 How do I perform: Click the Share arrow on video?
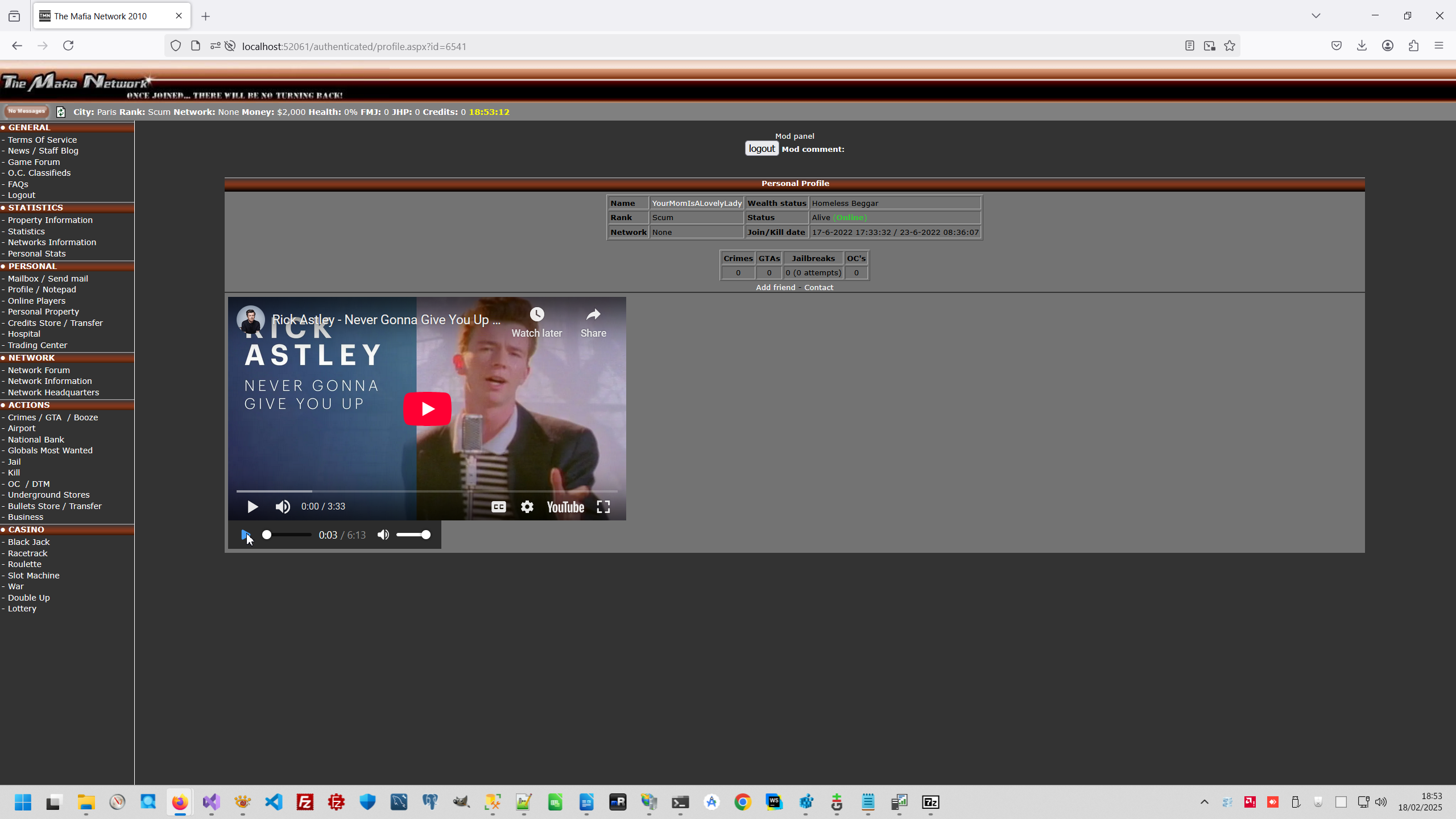(x=593, y=315)
